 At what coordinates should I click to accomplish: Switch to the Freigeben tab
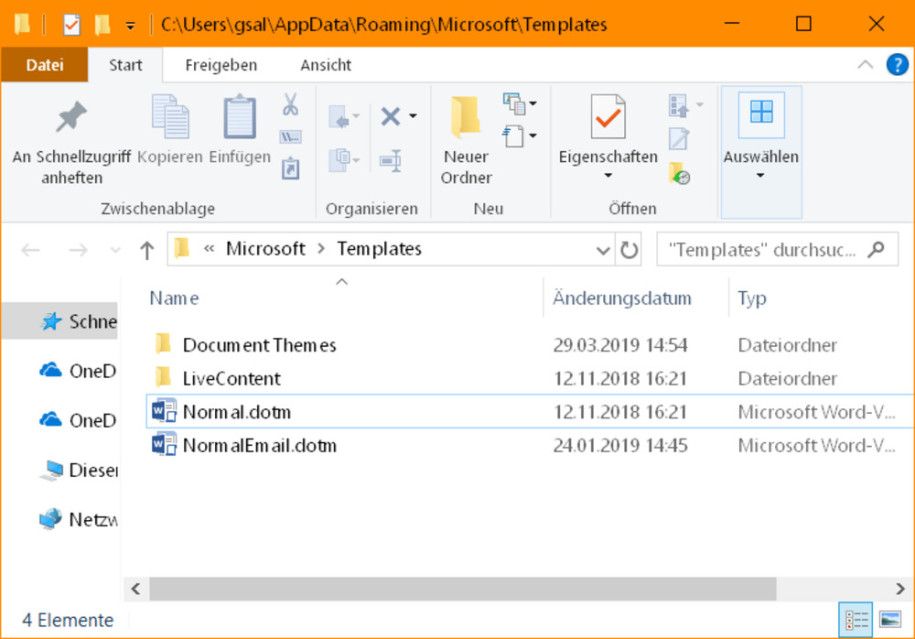click(x=221, y=65)
